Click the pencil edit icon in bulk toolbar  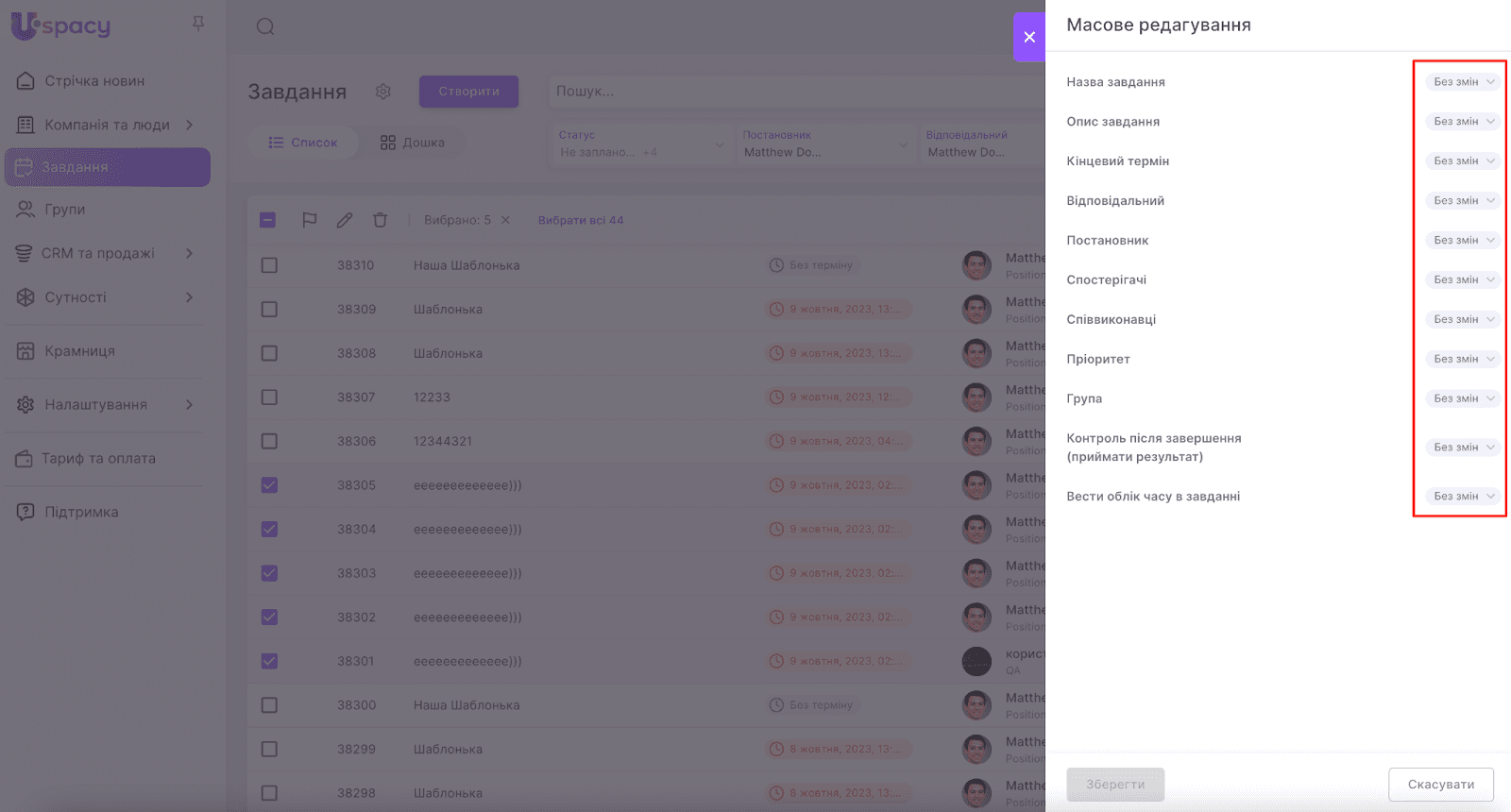pyautogui.click(x=345, y=220)
